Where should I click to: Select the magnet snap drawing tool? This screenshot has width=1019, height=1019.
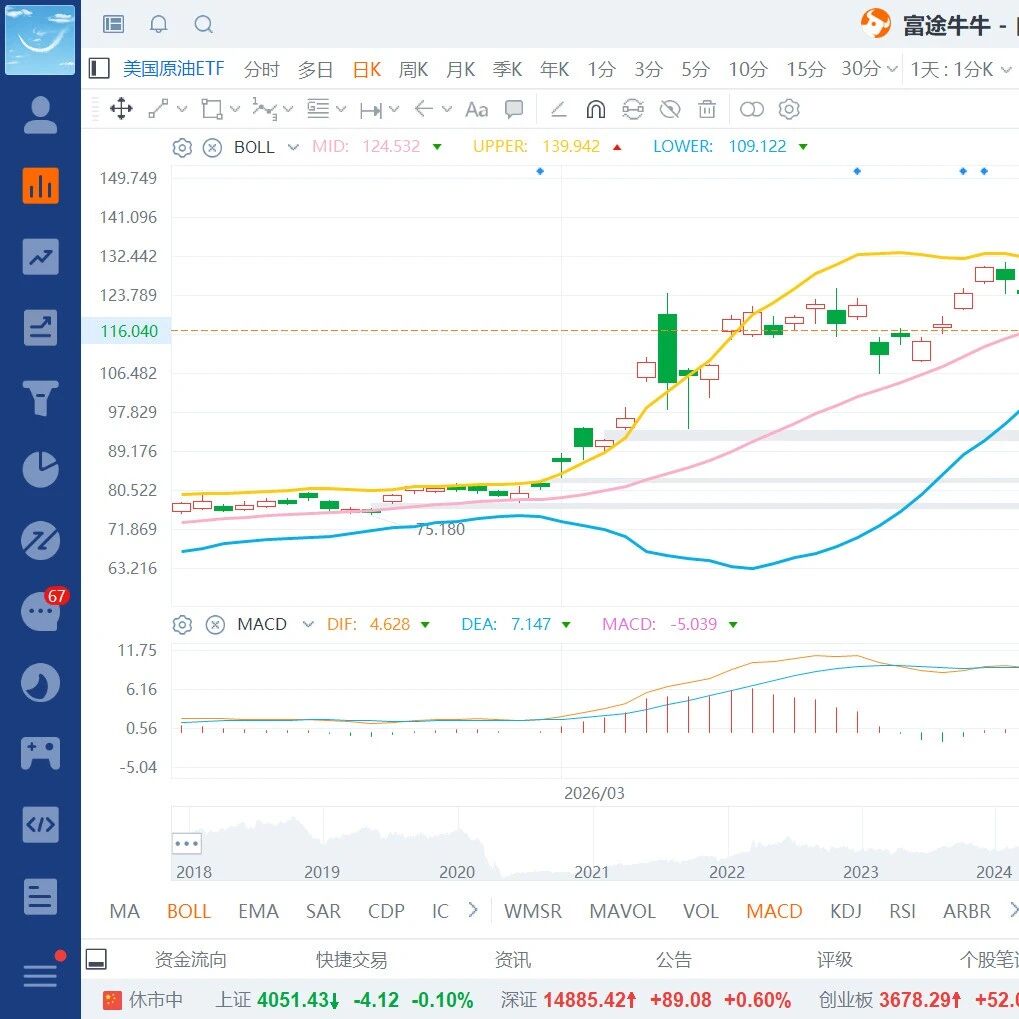595,109
